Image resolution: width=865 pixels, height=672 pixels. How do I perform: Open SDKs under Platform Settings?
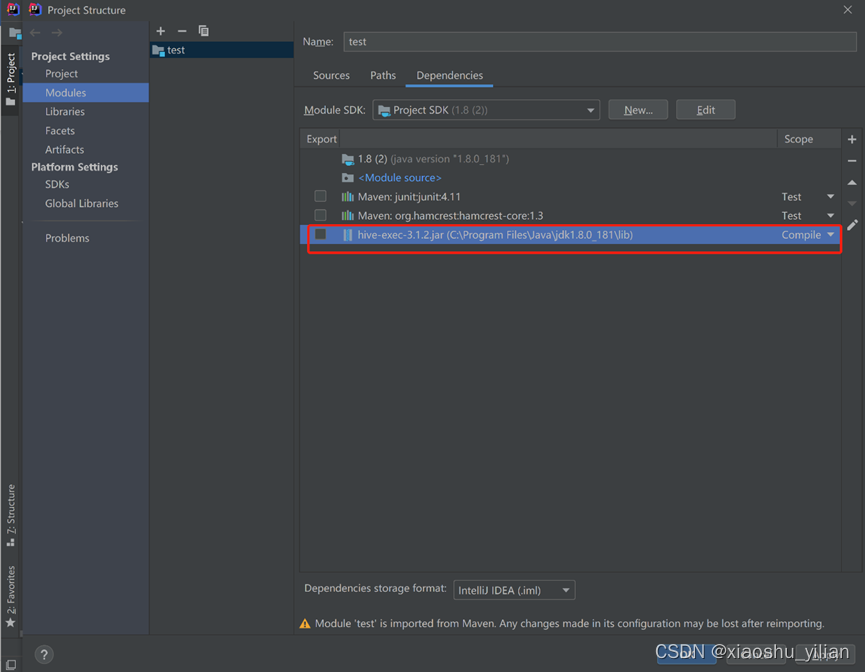pos(57,184)
